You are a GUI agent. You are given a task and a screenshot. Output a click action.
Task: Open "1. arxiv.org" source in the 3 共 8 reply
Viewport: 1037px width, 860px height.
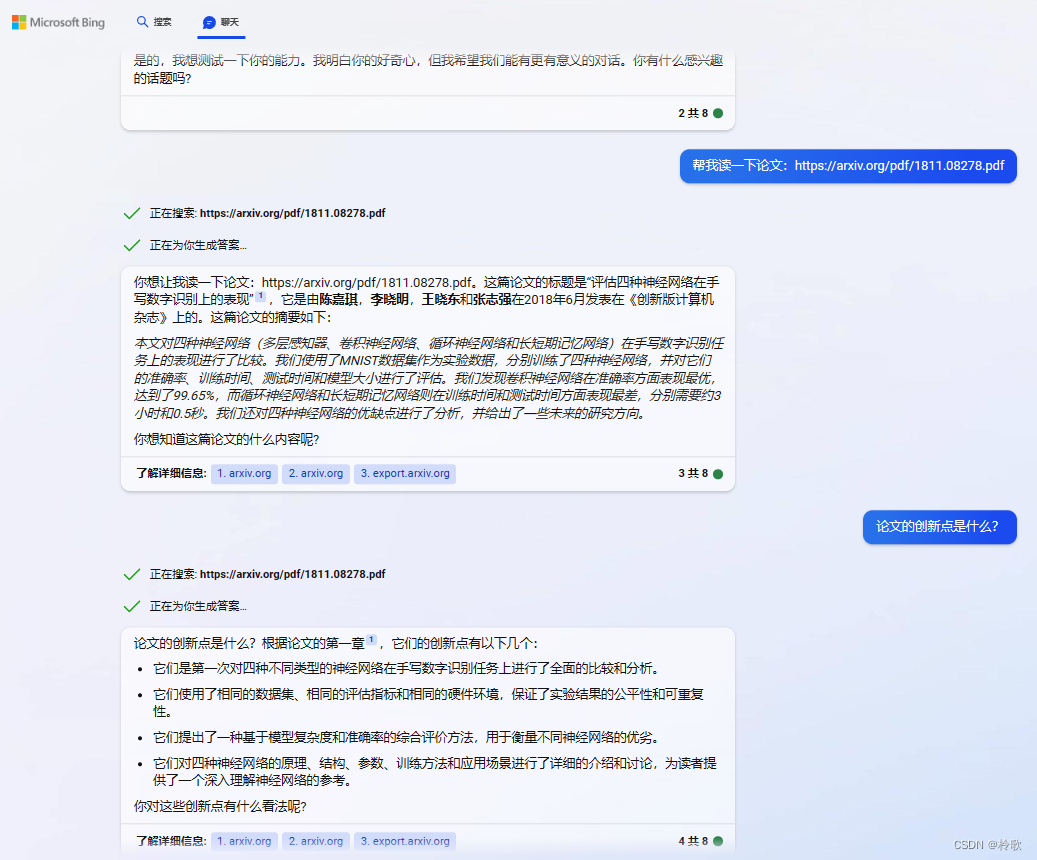coord(244,474)
